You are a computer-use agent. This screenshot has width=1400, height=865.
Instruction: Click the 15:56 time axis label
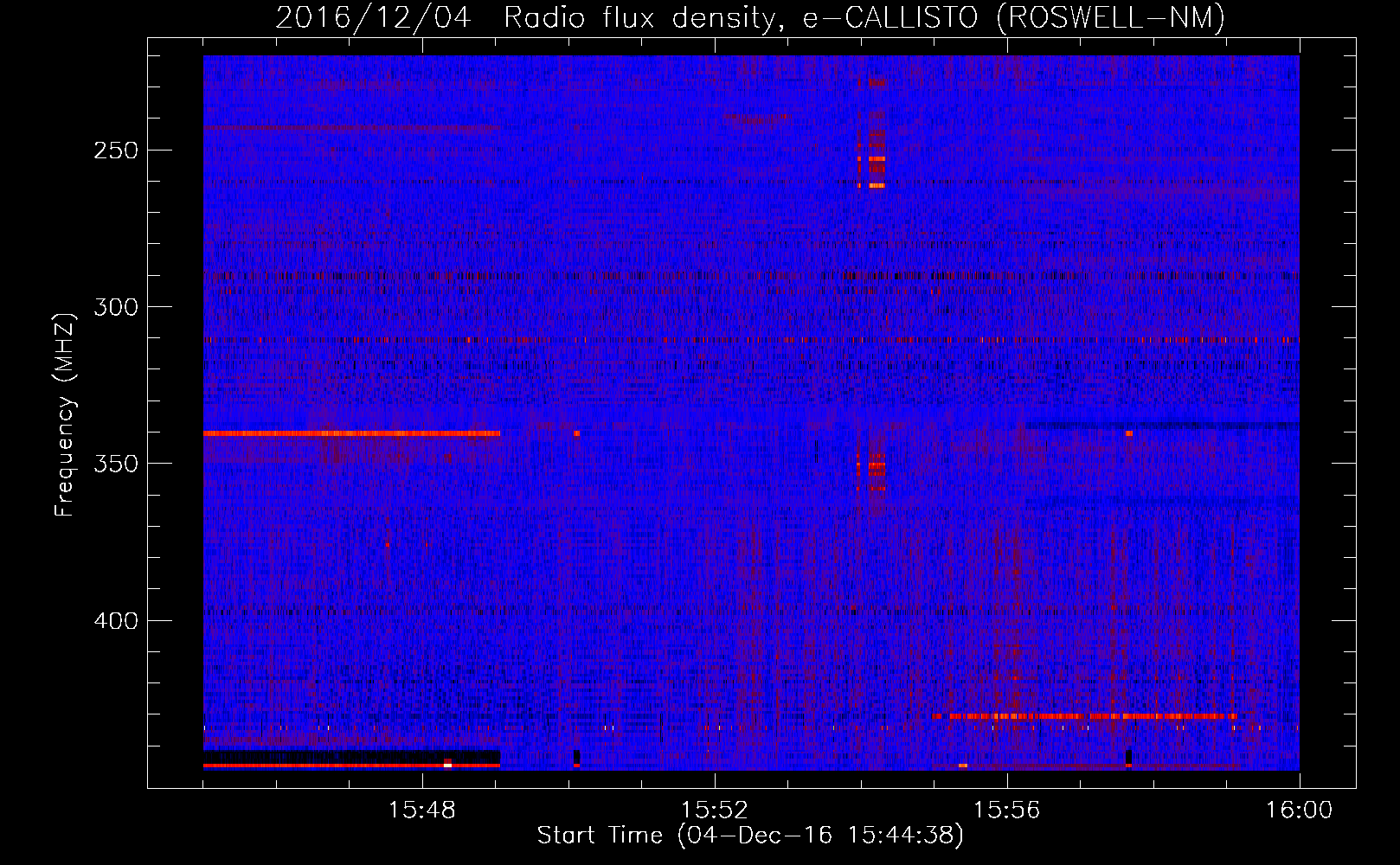pos(1007,811)
